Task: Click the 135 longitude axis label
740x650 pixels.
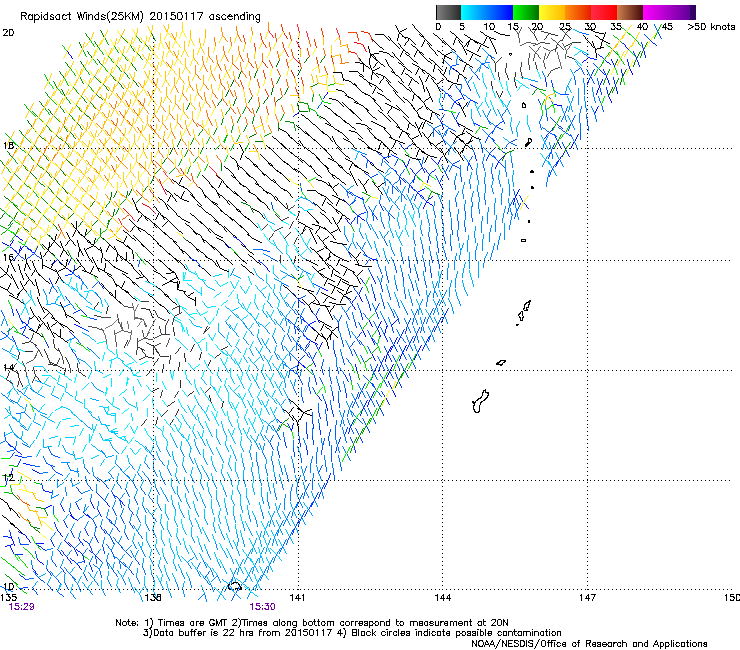Action: 9,598
